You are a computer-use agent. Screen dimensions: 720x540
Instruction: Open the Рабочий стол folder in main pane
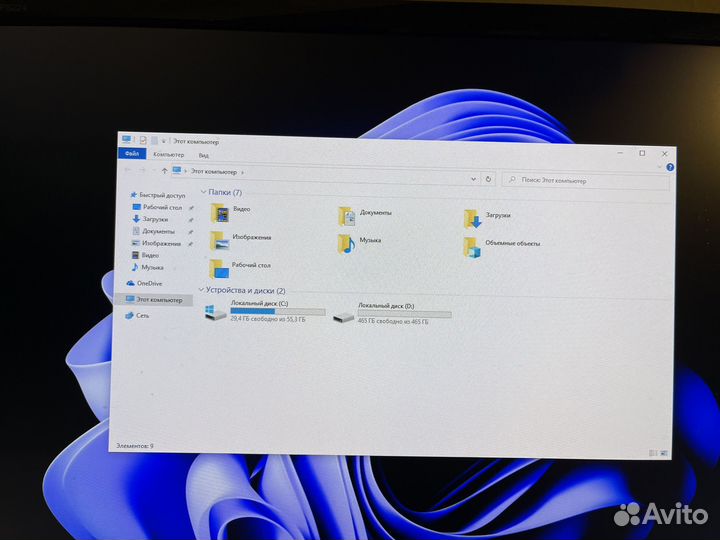(240, 268)
